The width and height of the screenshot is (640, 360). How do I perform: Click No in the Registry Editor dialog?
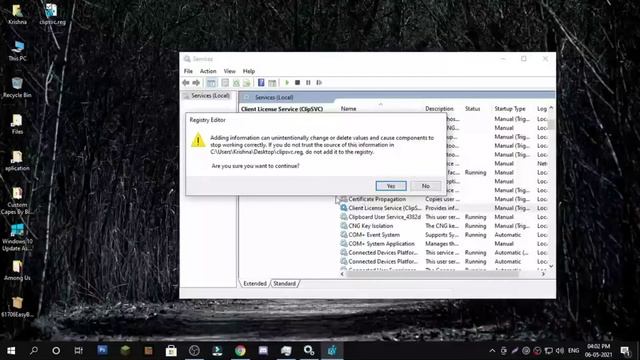coord(426,186)
